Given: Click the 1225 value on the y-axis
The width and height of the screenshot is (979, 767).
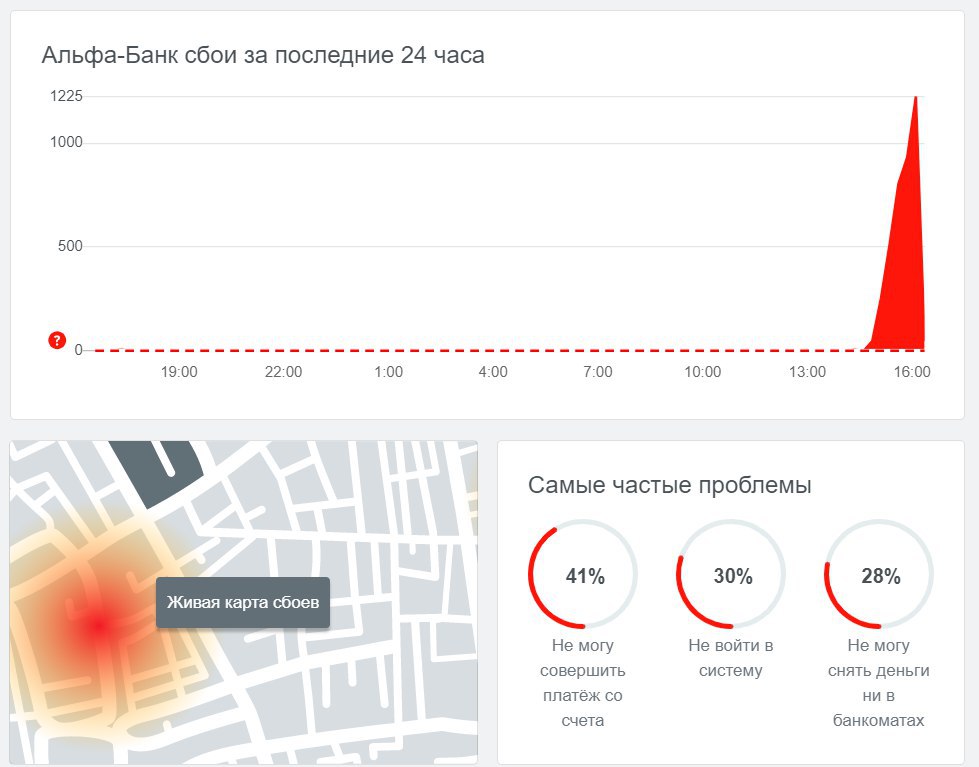Looking at the screenshot, I should click(66, 96).
